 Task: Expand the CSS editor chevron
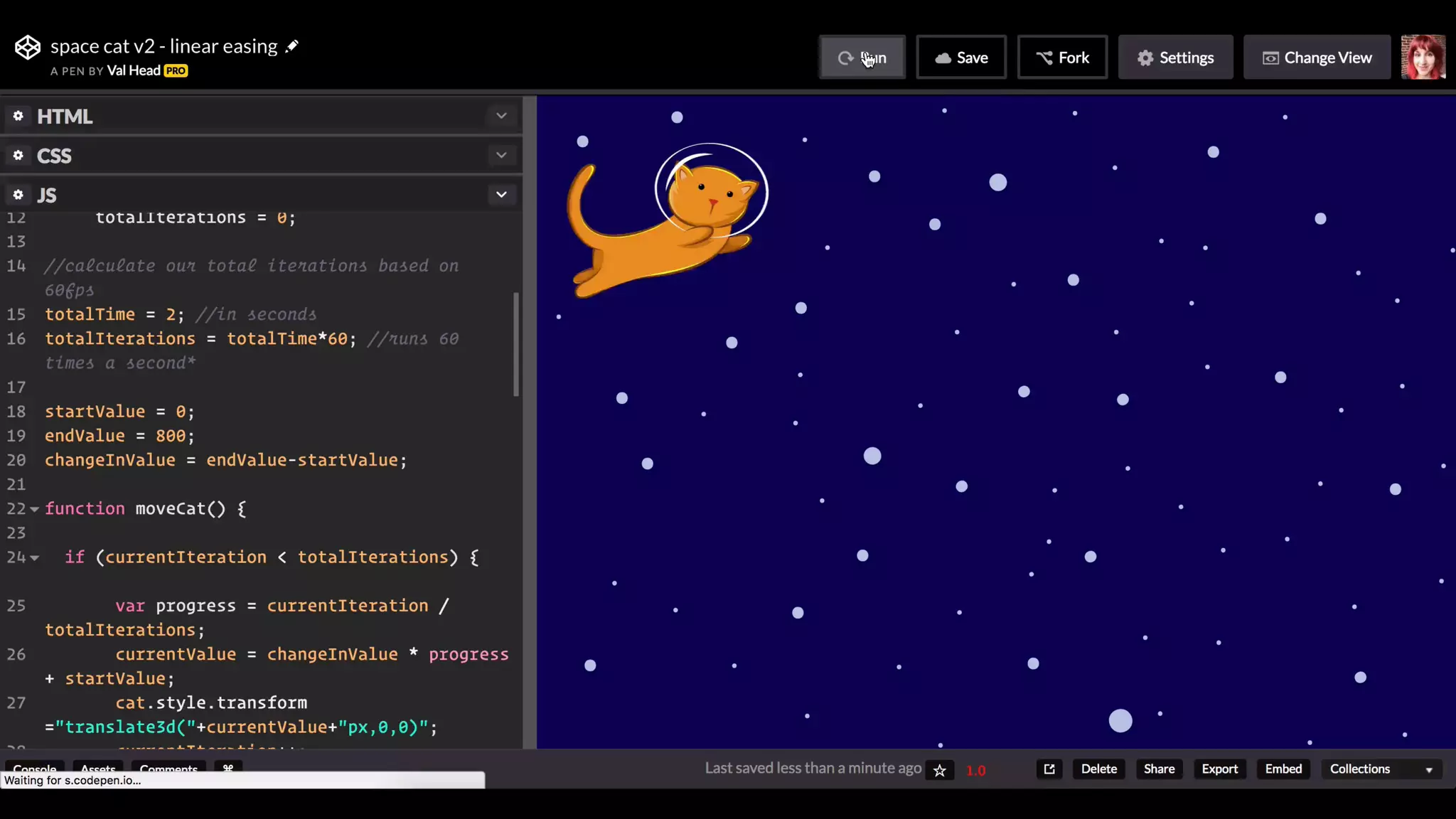(x=501, y=155)
